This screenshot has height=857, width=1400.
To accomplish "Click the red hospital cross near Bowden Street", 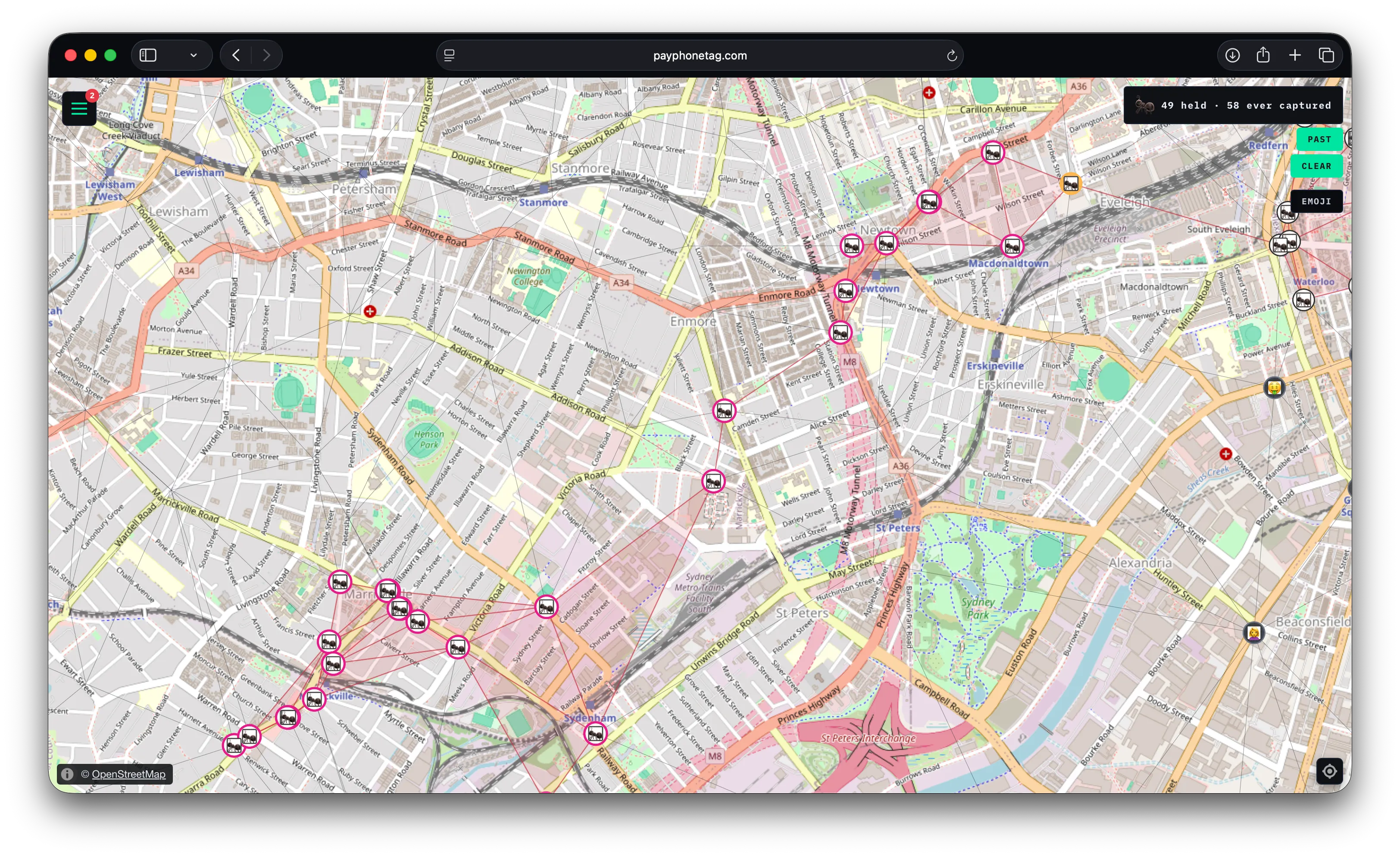I will point(1225,454).
